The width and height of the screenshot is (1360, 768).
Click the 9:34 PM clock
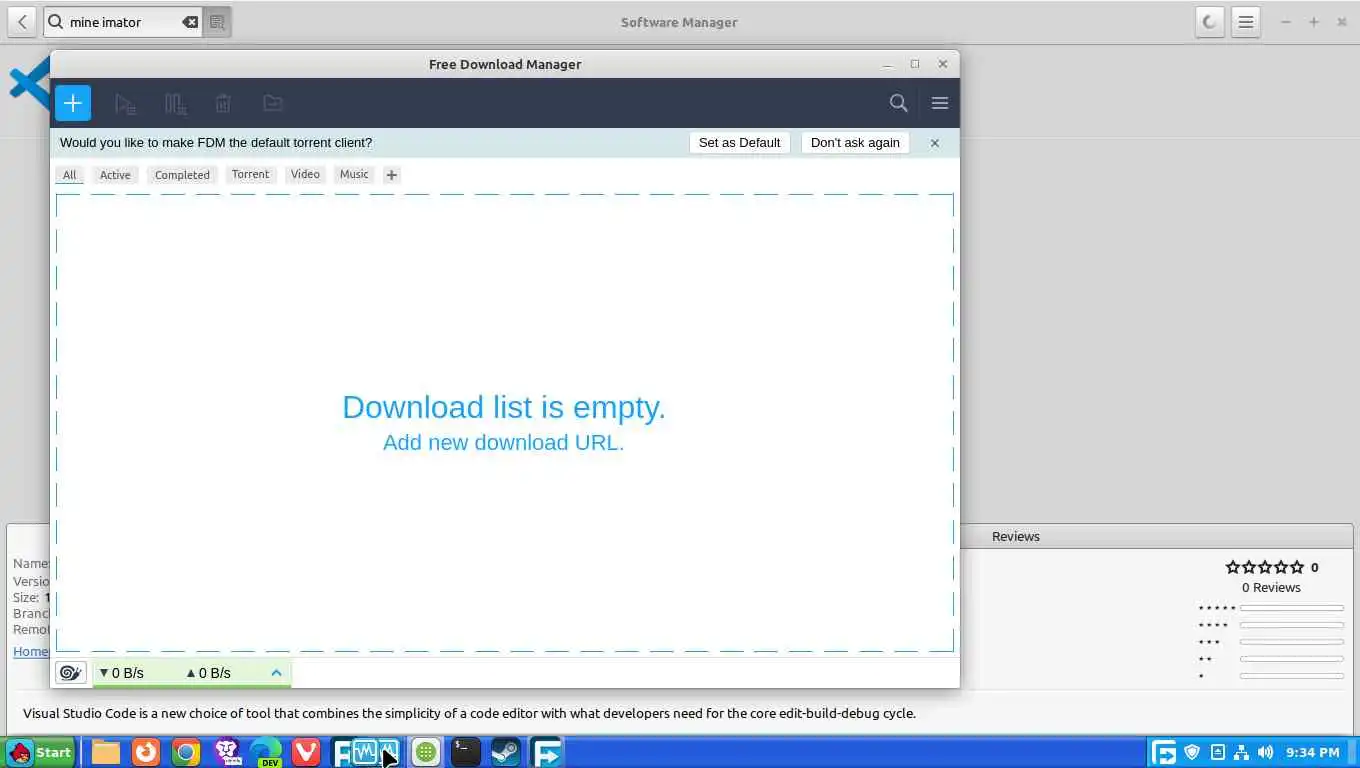pyautogui.click(x=1312, y=752)
